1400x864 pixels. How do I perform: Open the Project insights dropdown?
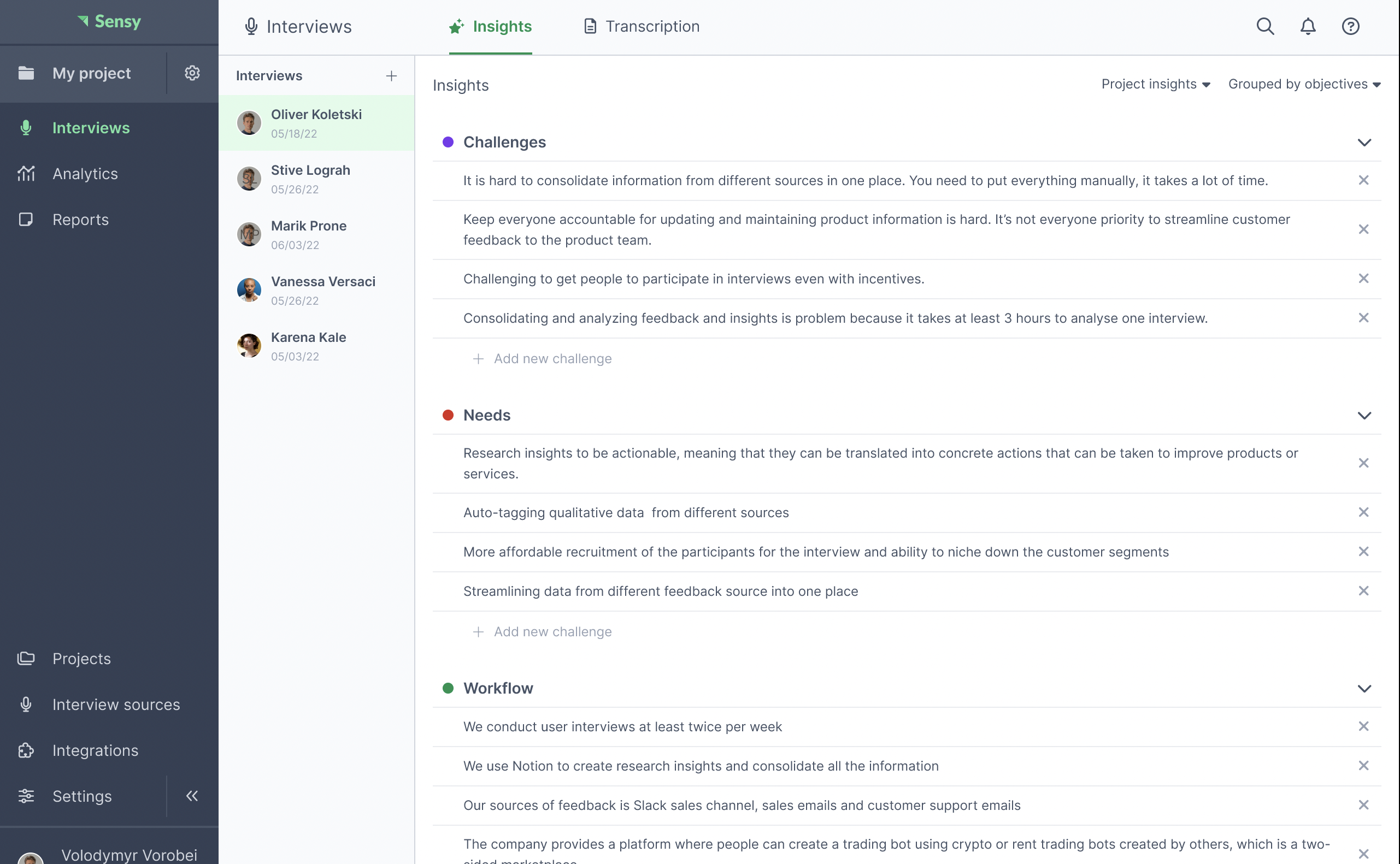[x=1155, y=84]
